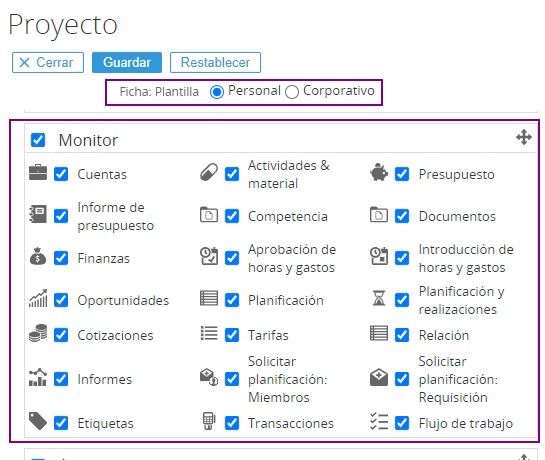Image resolution: width=545 pixels, height=460 pixels.
Task: Click the notebook Informe de presupuesto icon
Action: [x=38, y=214]
